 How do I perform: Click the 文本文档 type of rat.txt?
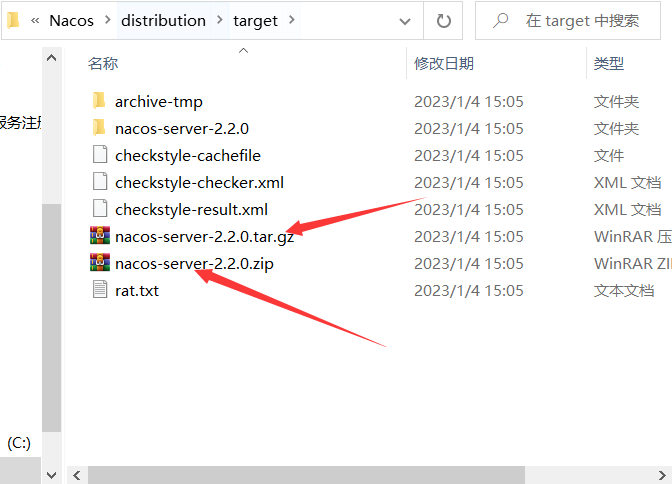(624, 291)
